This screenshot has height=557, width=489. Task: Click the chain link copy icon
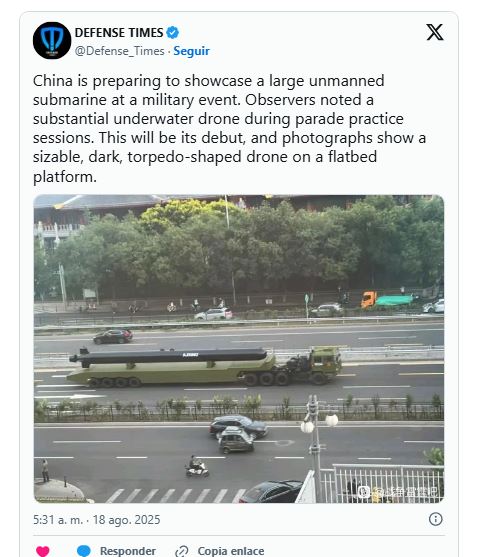[181, 551]
